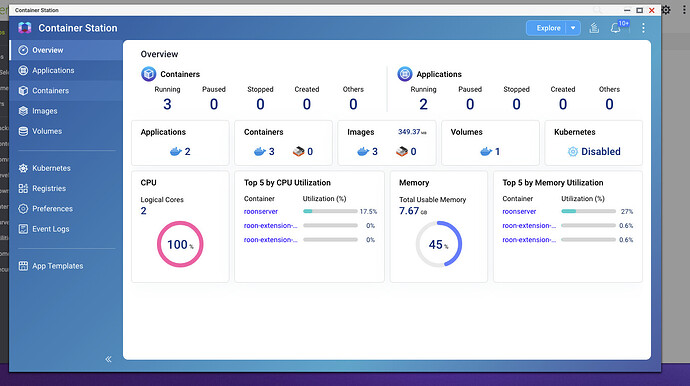Click the Registries sidebar icon
The image size is (690, 386).
23,188
